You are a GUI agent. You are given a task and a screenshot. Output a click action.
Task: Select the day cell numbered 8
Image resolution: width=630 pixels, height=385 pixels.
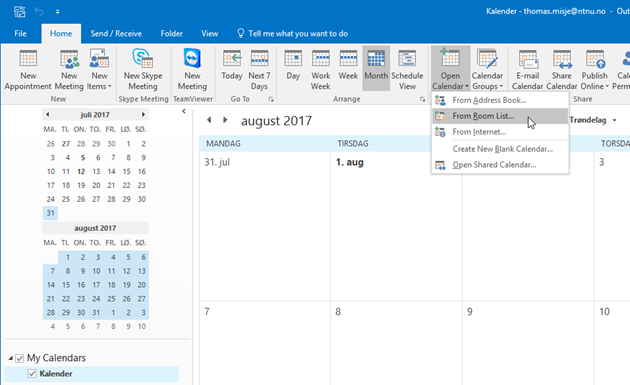tap(396, 343)
